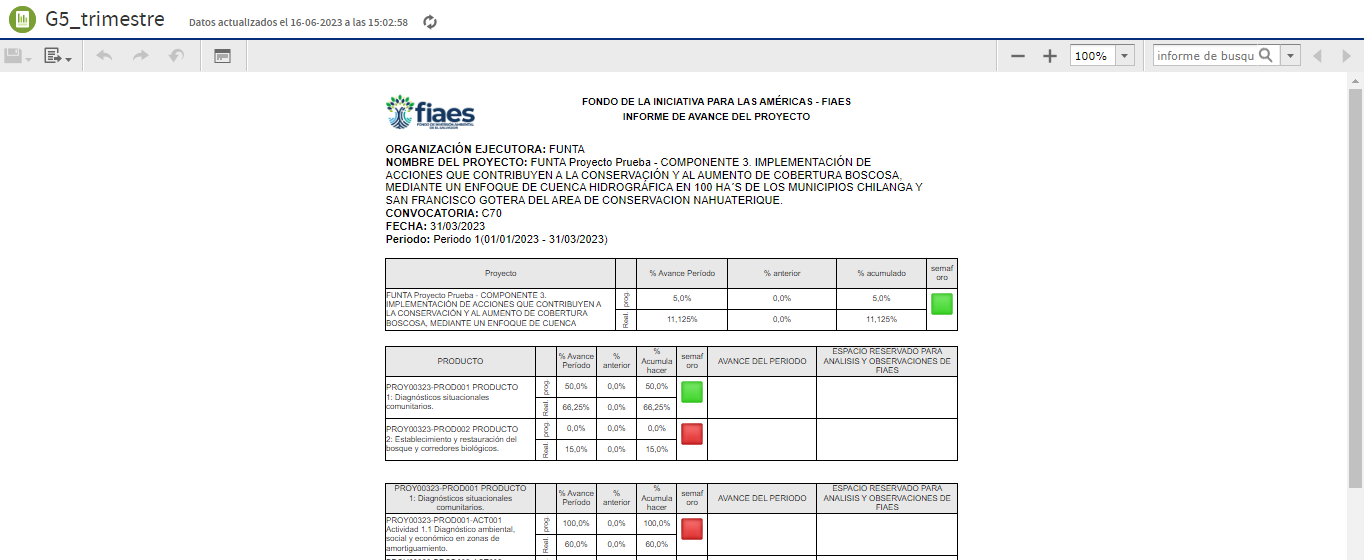Click the FIAES logo image
Screen dimensions: 1364x560
(430, 112)
